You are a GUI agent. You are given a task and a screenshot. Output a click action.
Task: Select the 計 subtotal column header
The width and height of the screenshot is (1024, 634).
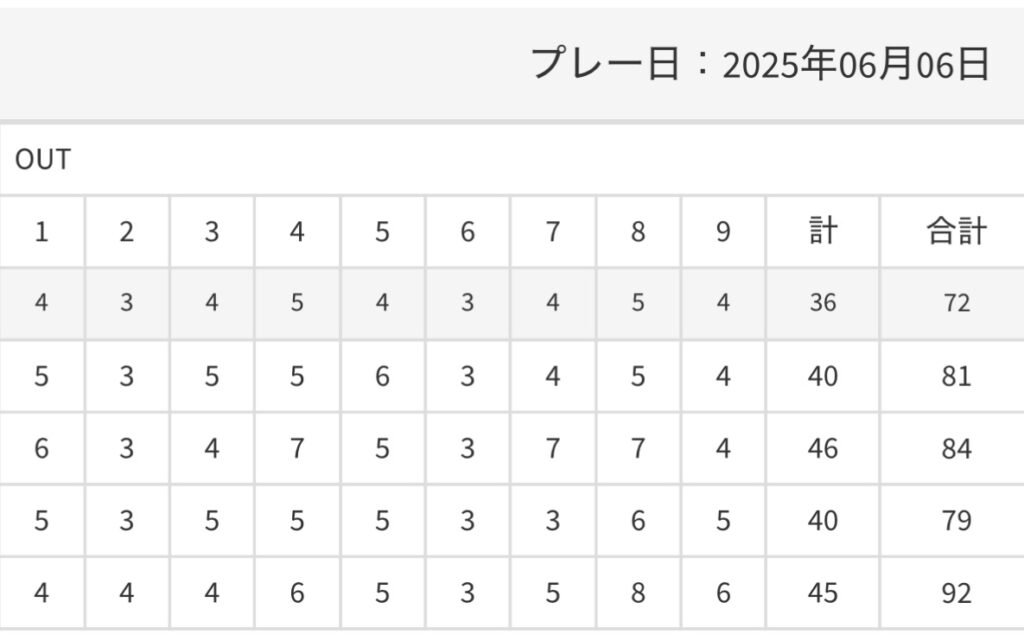(x=822, y=232)
